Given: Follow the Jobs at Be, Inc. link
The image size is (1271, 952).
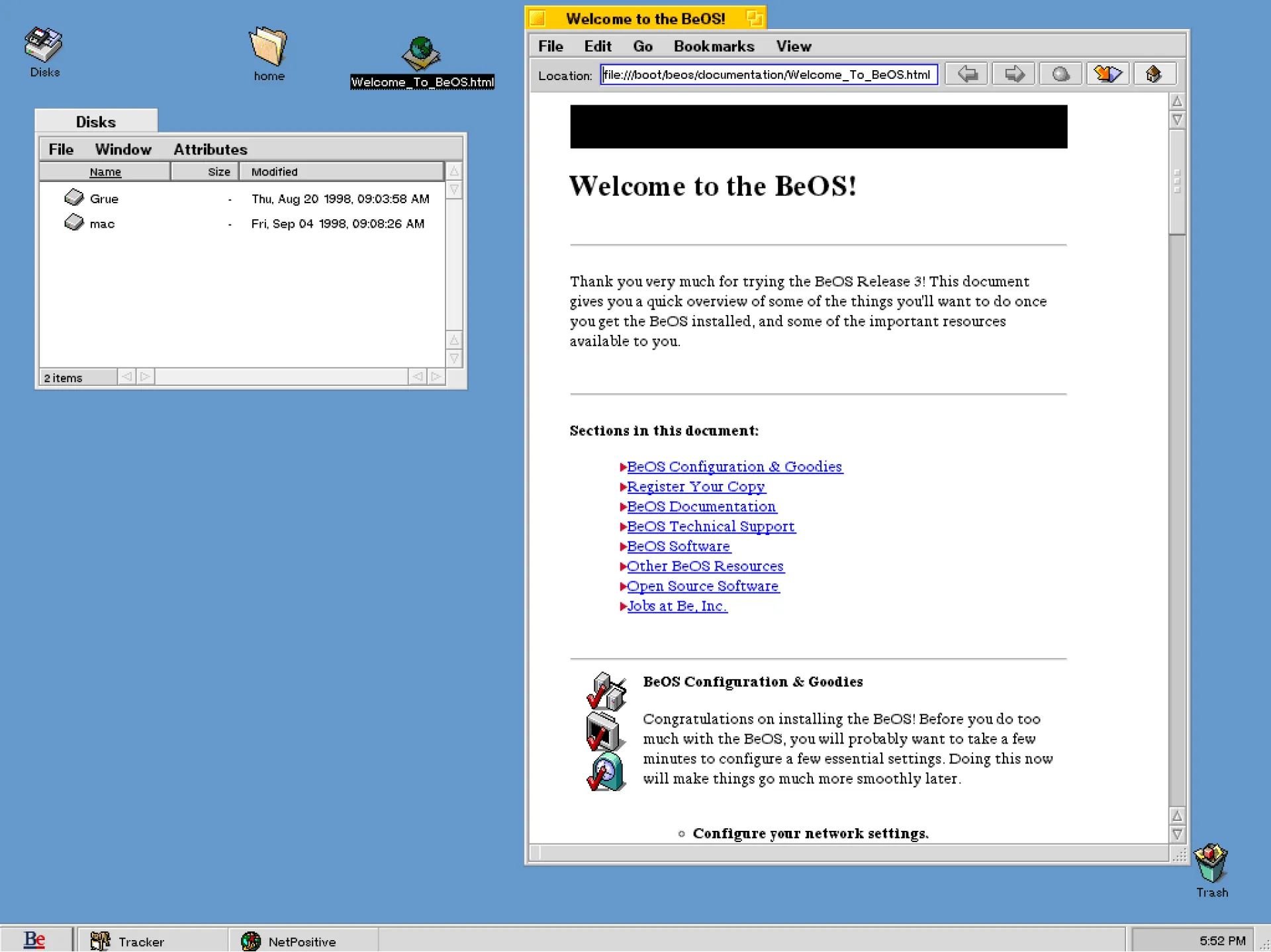Looking at the screenshot, I should (677, 606).
